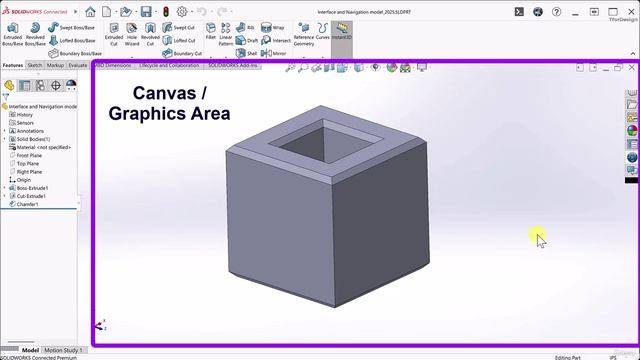Open the Appearances task pane tab
Screen dimensions: 640x360
[x=632, y=131]
